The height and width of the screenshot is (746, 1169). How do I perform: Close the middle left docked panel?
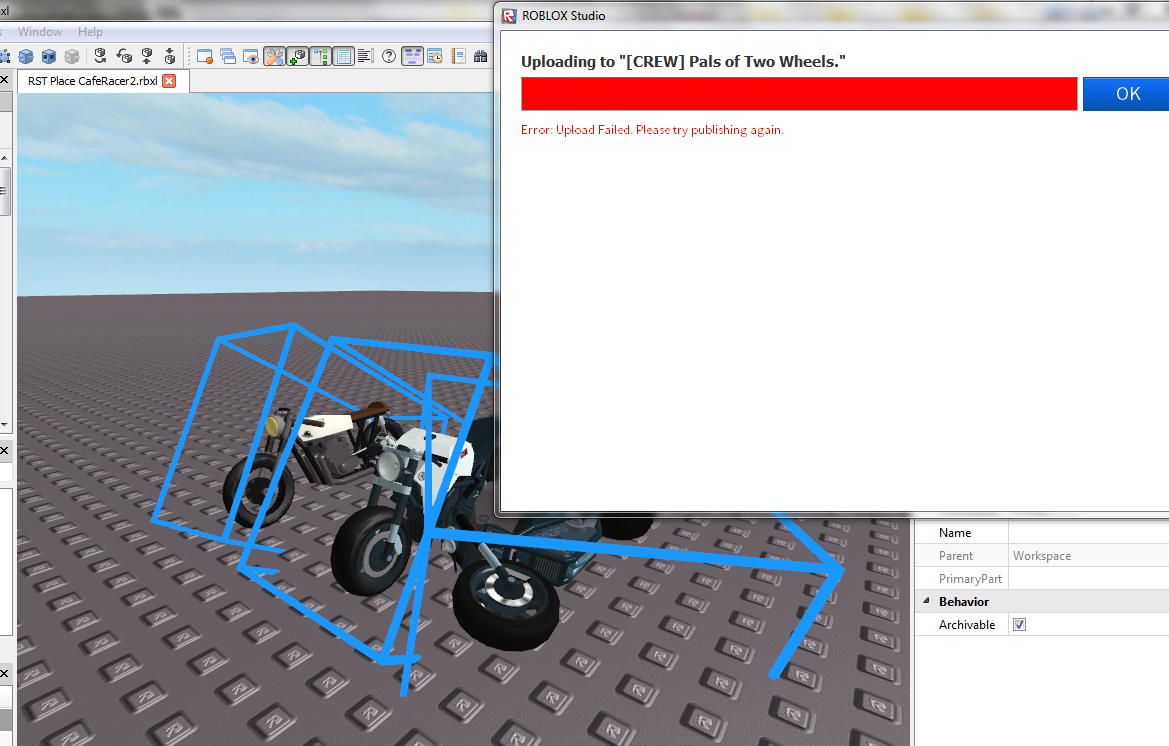coord(4,451)
